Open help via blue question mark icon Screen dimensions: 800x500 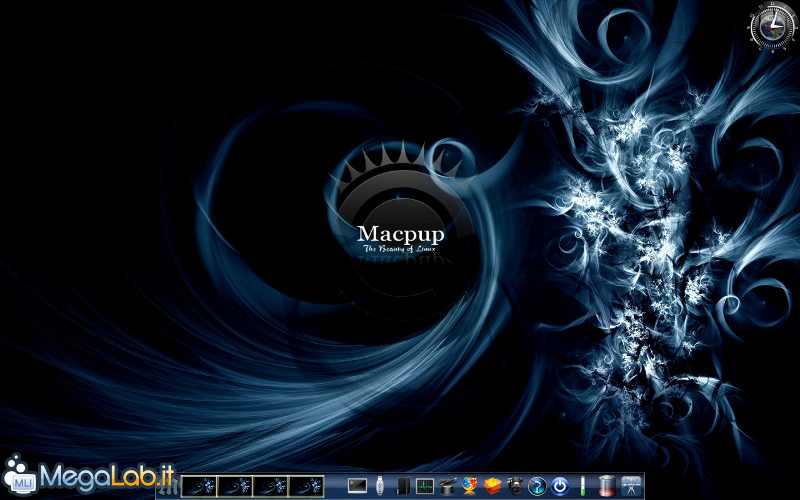coord(538,486)
